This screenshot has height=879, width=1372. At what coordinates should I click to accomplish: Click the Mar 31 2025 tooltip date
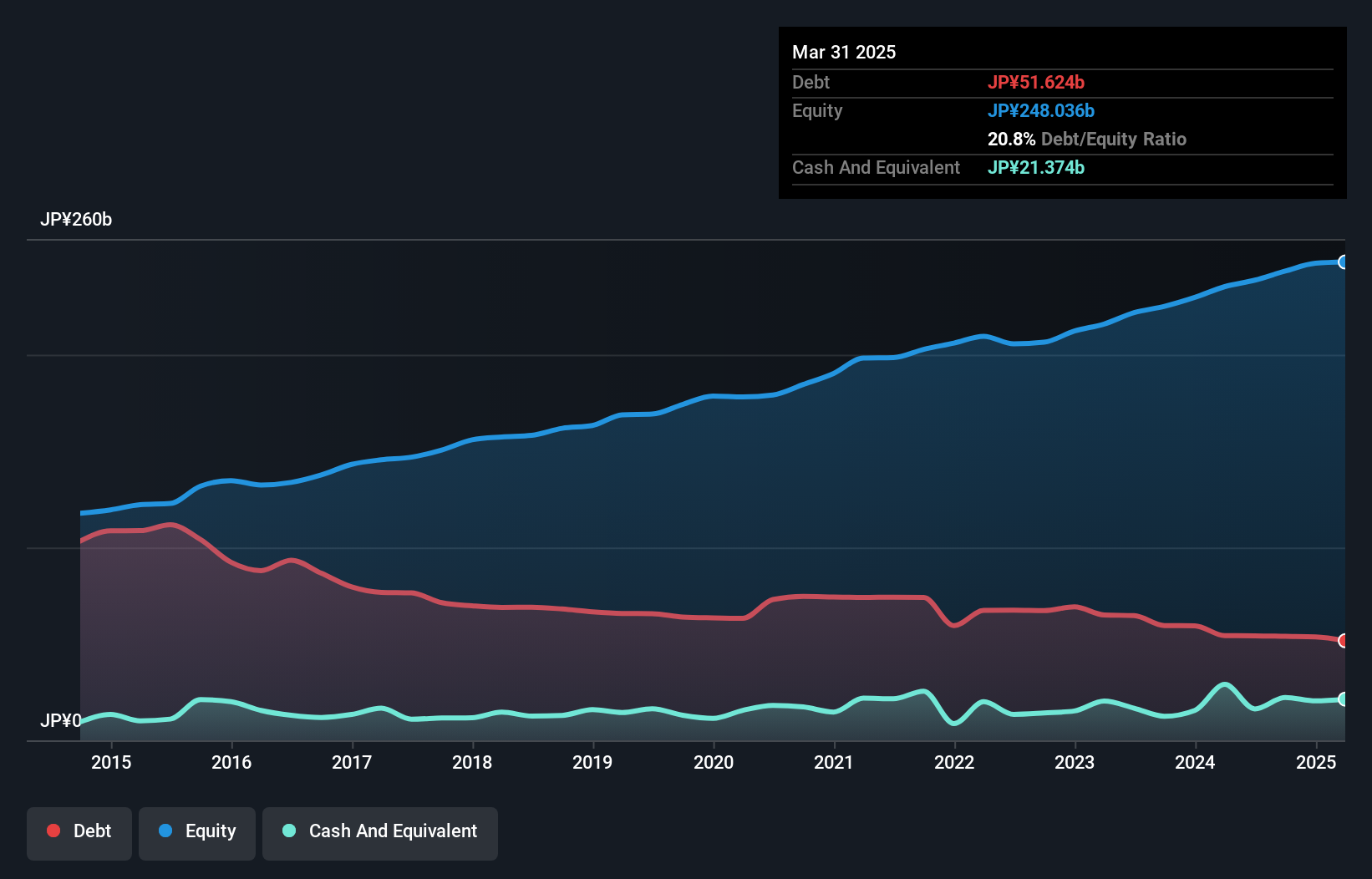pyautogui.click(x=844, y=53)
